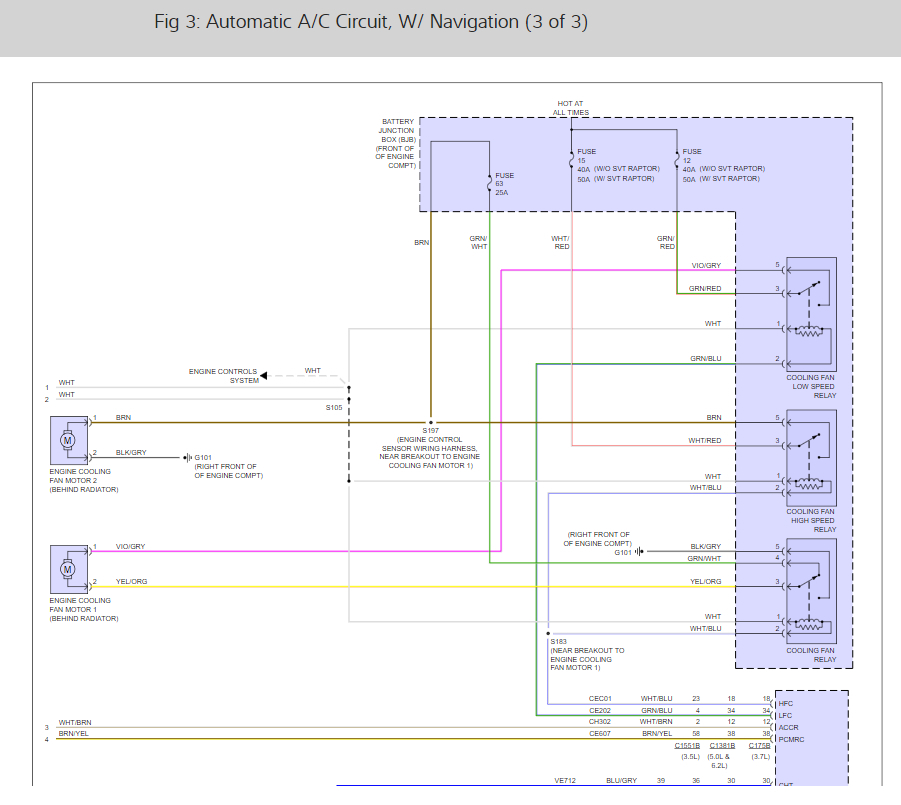Click the Engine Cooling Fan Motor 1 symbol
The height and width of the screenshot is (805, 901).
[x=69, y=569]
